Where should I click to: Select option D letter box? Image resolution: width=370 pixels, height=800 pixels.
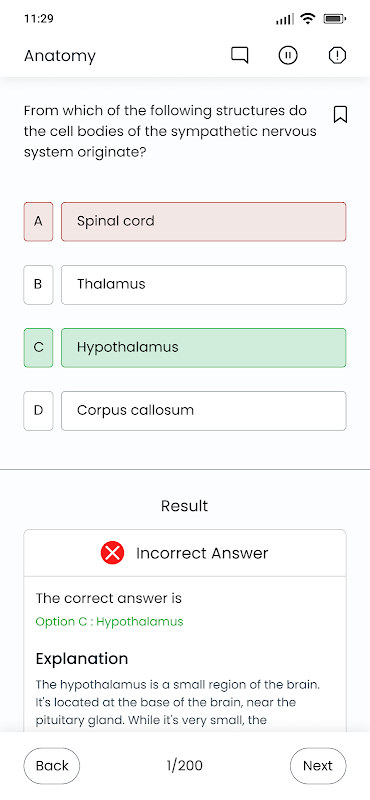tap(38, 411)
